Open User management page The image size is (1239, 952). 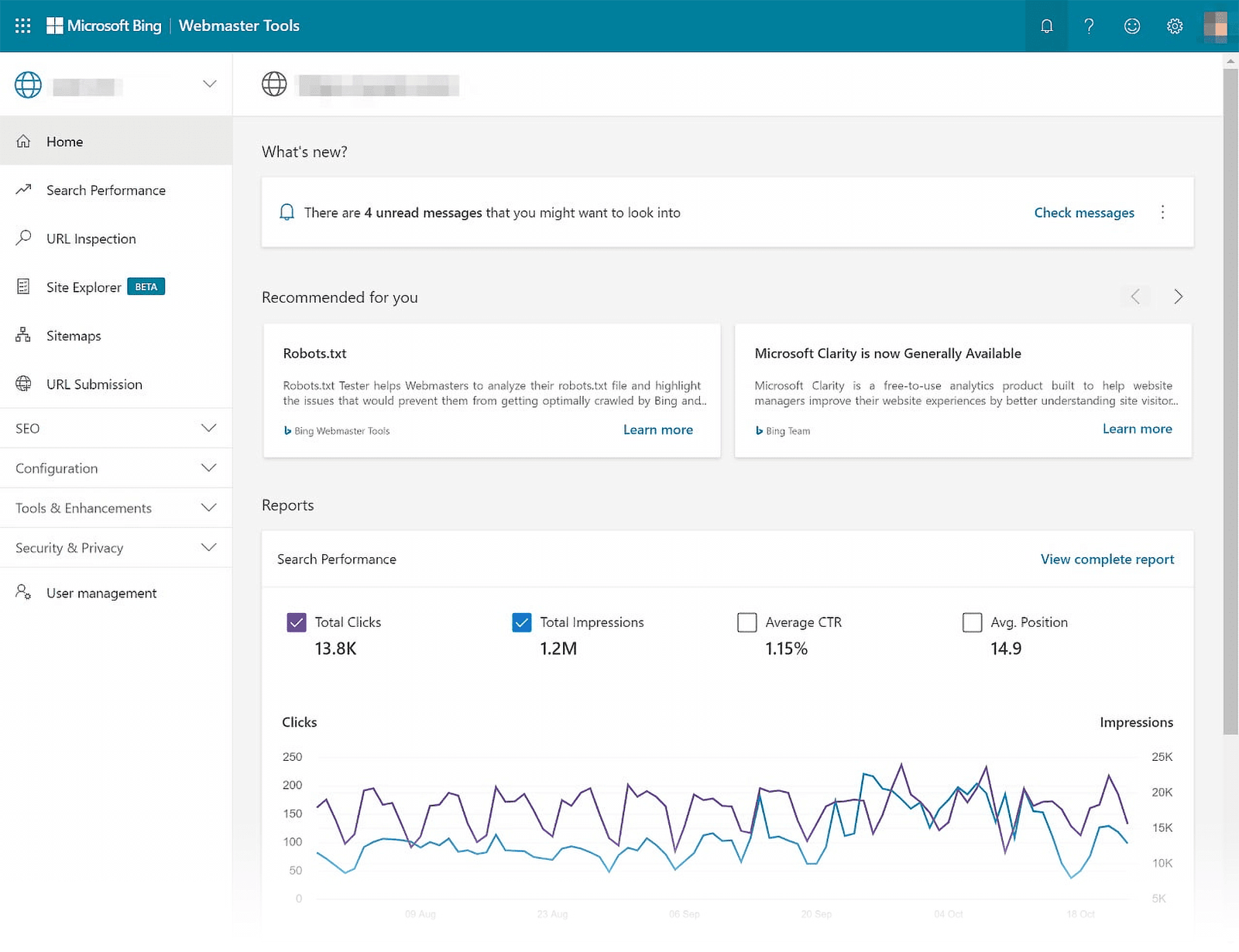click(x=116, y=593)
